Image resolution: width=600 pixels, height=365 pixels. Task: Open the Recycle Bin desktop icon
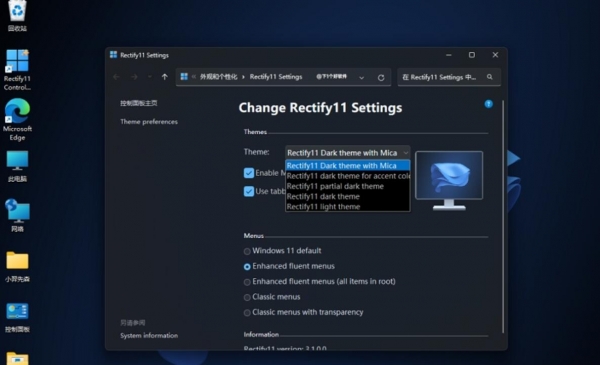[17, 15]
